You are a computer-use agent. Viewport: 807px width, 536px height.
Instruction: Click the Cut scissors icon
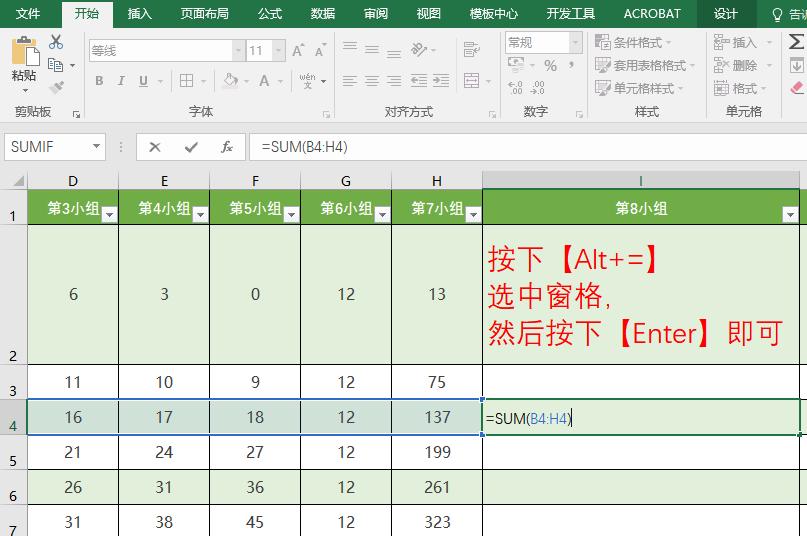56,42
